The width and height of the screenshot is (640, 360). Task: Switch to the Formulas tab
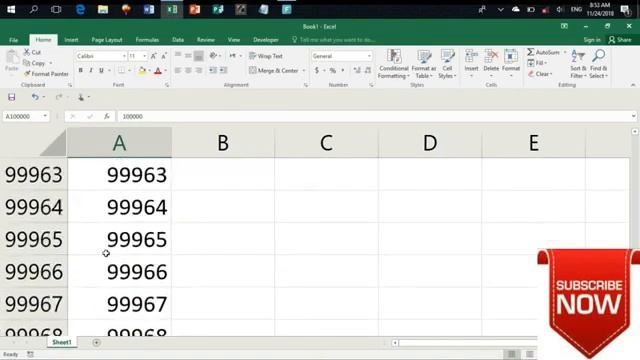(x=147, y=40)
